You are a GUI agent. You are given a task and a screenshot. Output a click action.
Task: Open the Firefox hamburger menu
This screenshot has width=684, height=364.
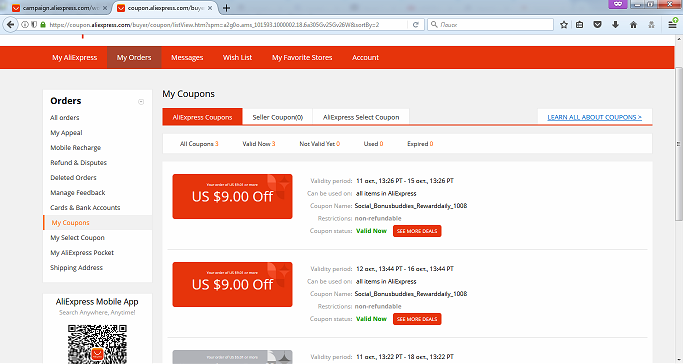tap(673, 25)
